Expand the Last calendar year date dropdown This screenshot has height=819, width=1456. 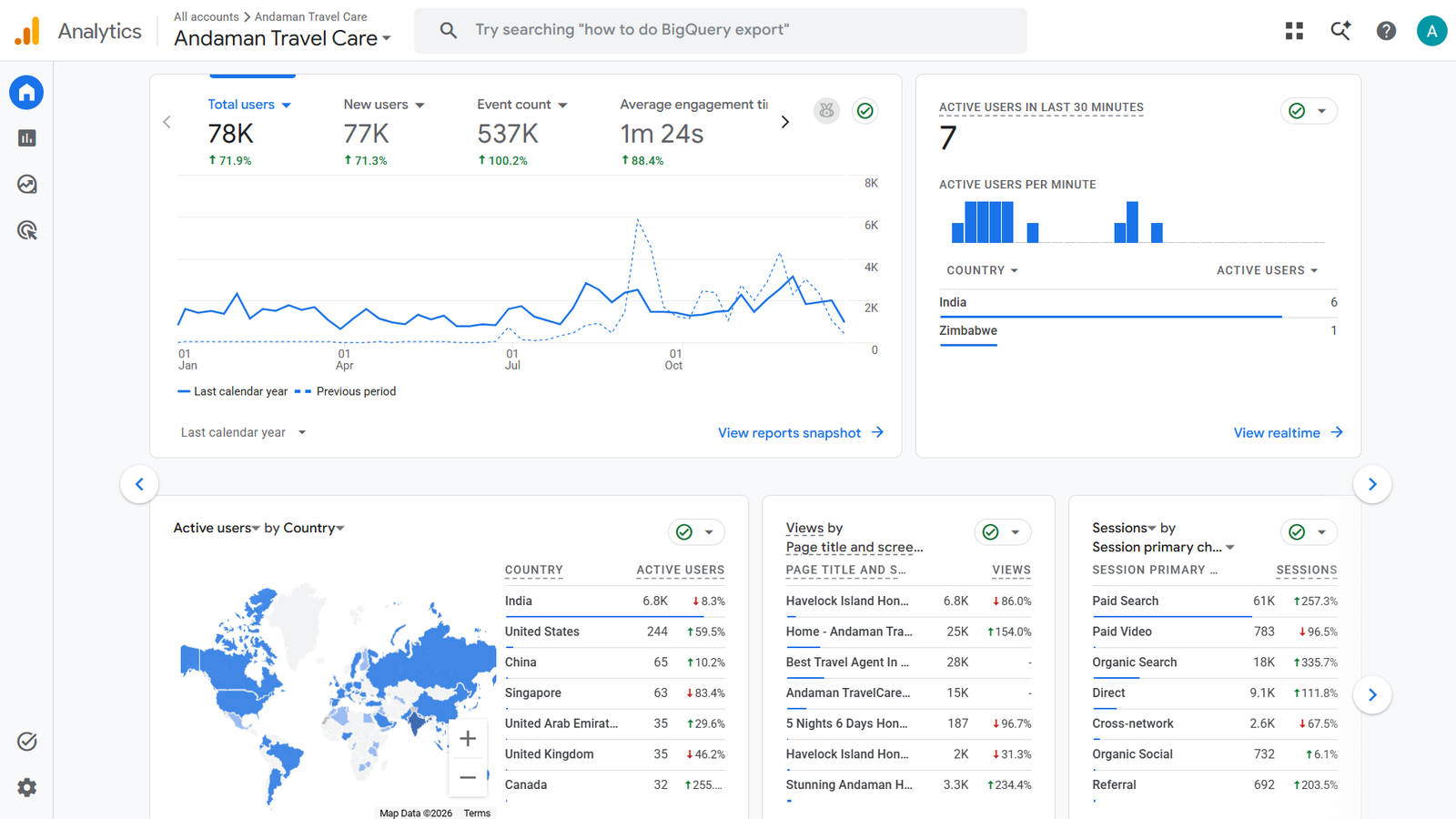(243, 432)
